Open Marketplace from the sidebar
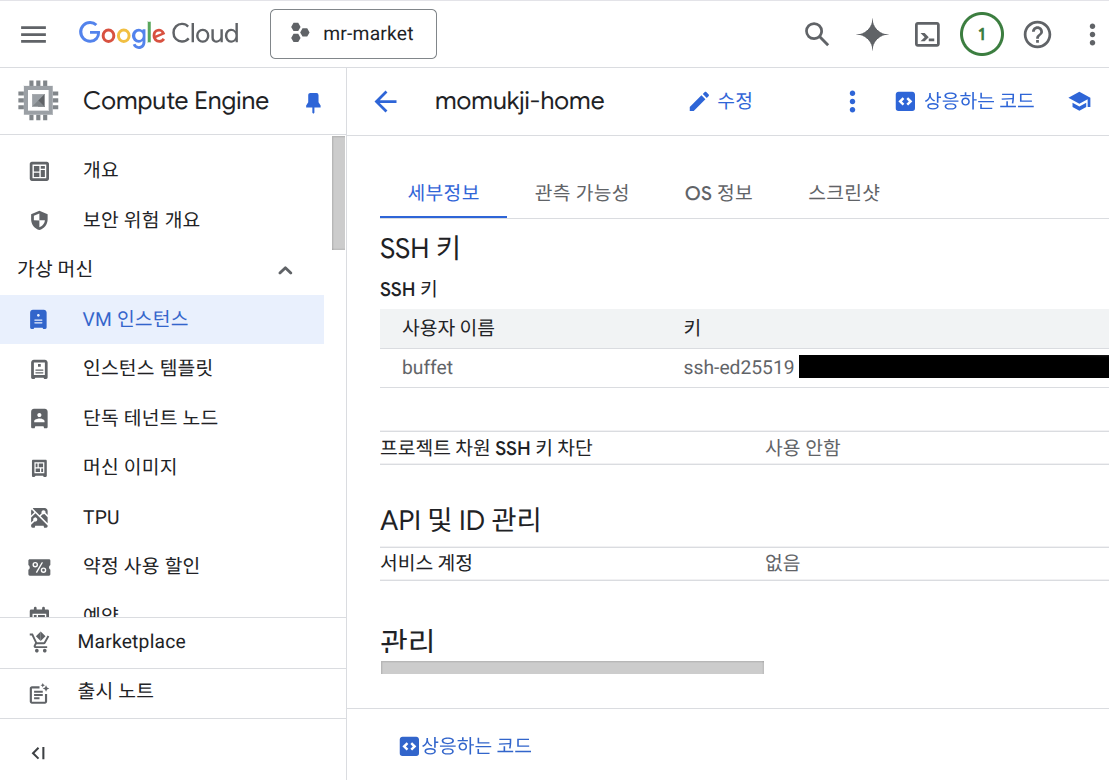 click(x=131, y=642)
